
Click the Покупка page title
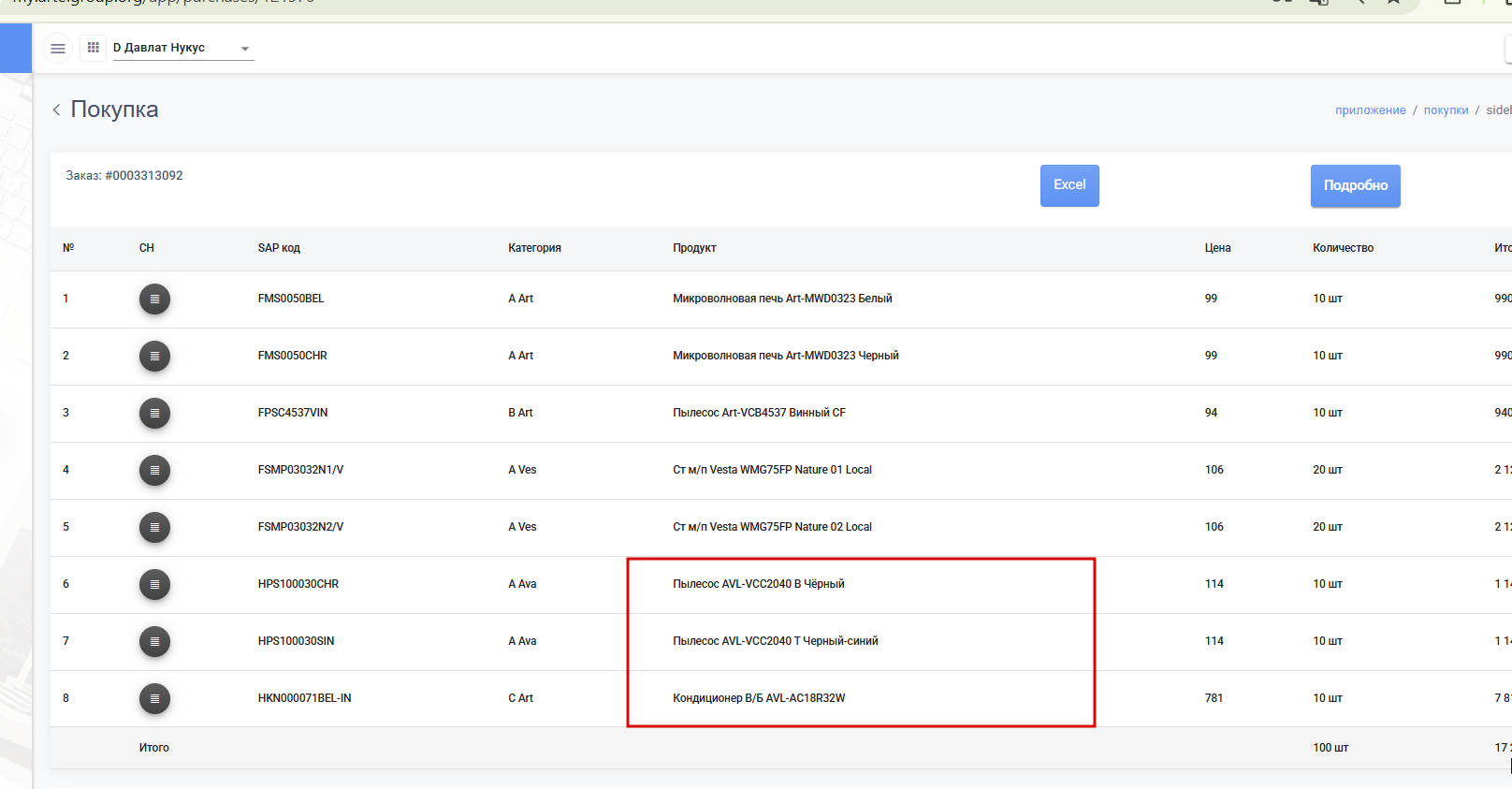[x=114, y=110]
